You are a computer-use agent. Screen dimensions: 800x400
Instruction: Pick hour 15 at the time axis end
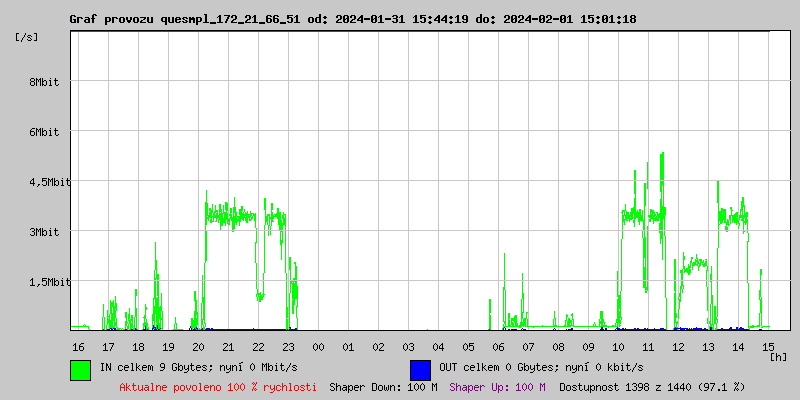[768, 346]
